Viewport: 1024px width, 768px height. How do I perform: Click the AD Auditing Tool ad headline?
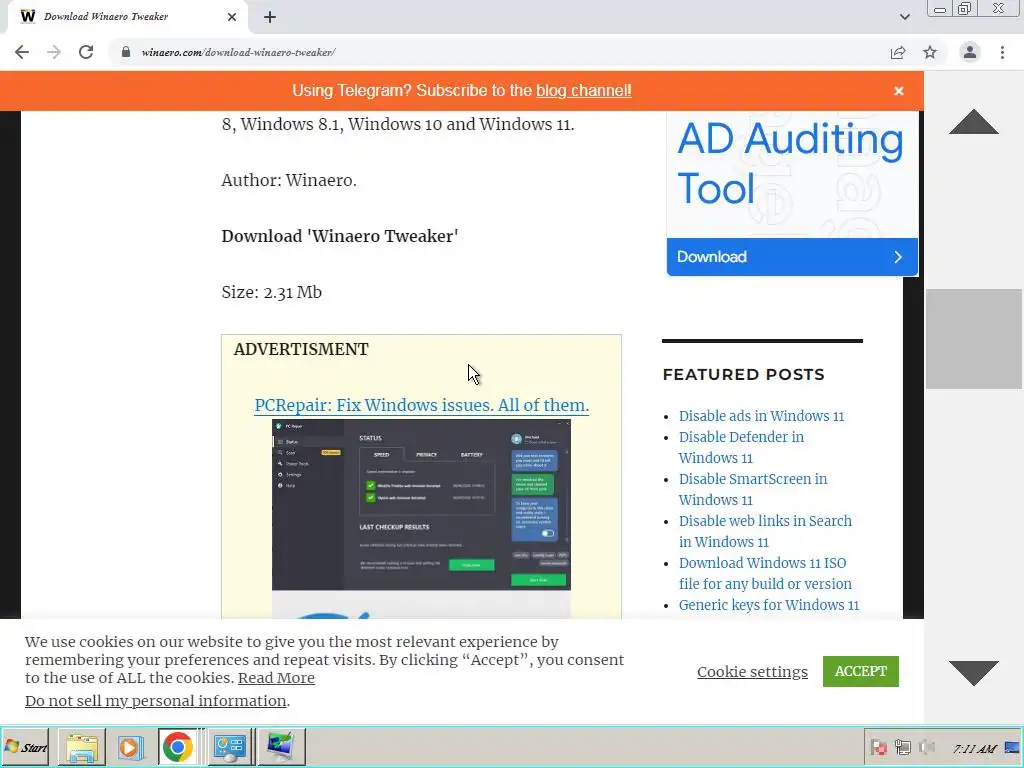790,163
